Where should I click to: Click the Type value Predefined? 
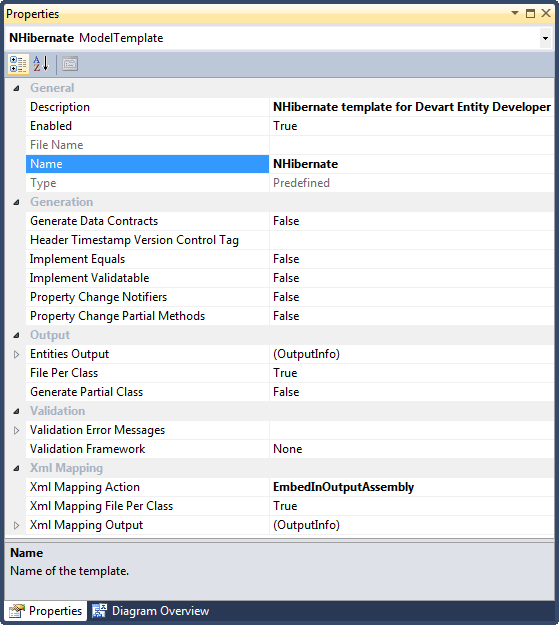[301, 183]
